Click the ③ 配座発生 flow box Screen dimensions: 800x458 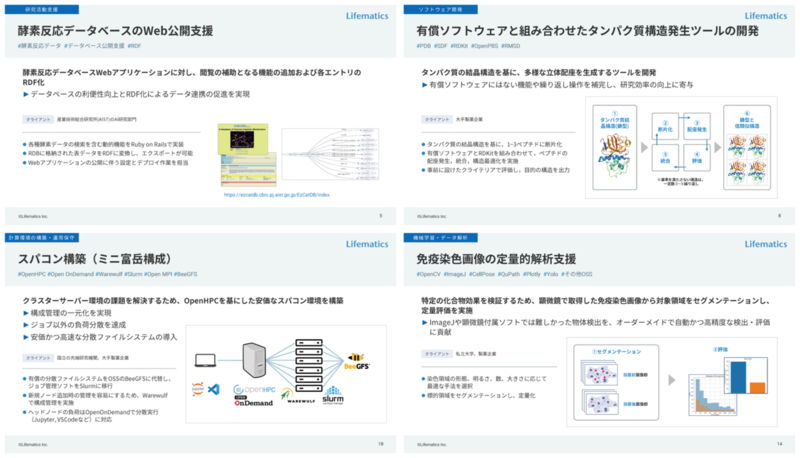tap(696, 126)
